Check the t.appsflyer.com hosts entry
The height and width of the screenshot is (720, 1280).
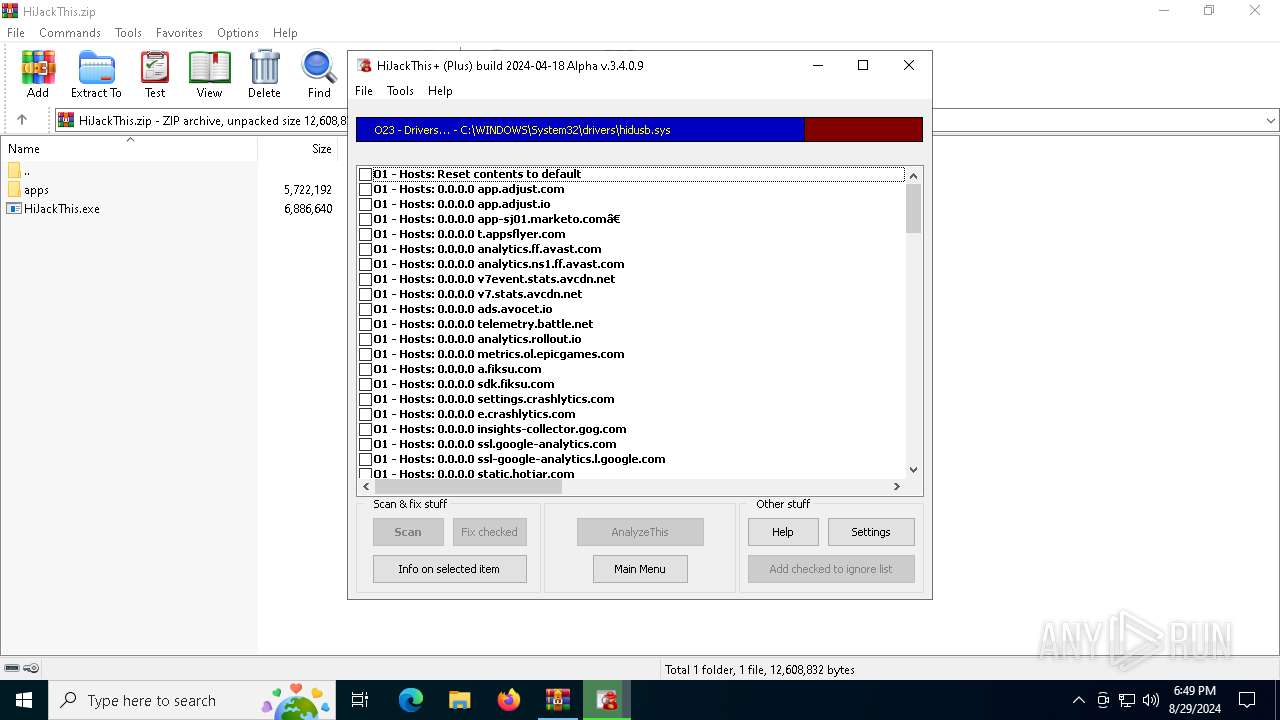click(366, 234)
